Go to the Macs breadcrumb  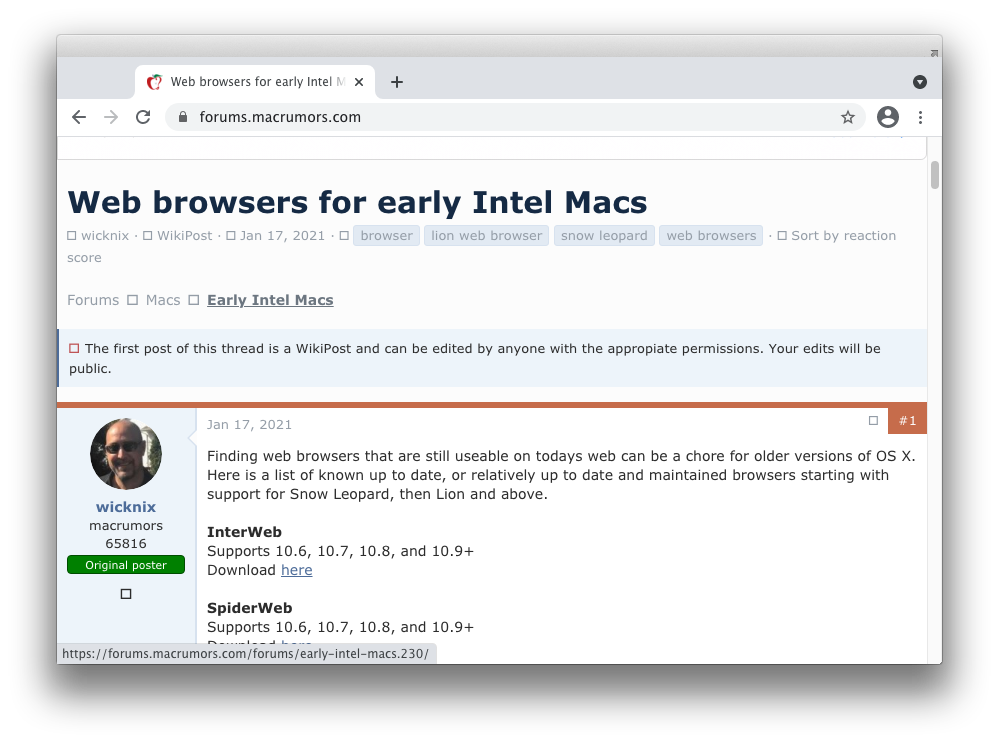click(163, 300)
